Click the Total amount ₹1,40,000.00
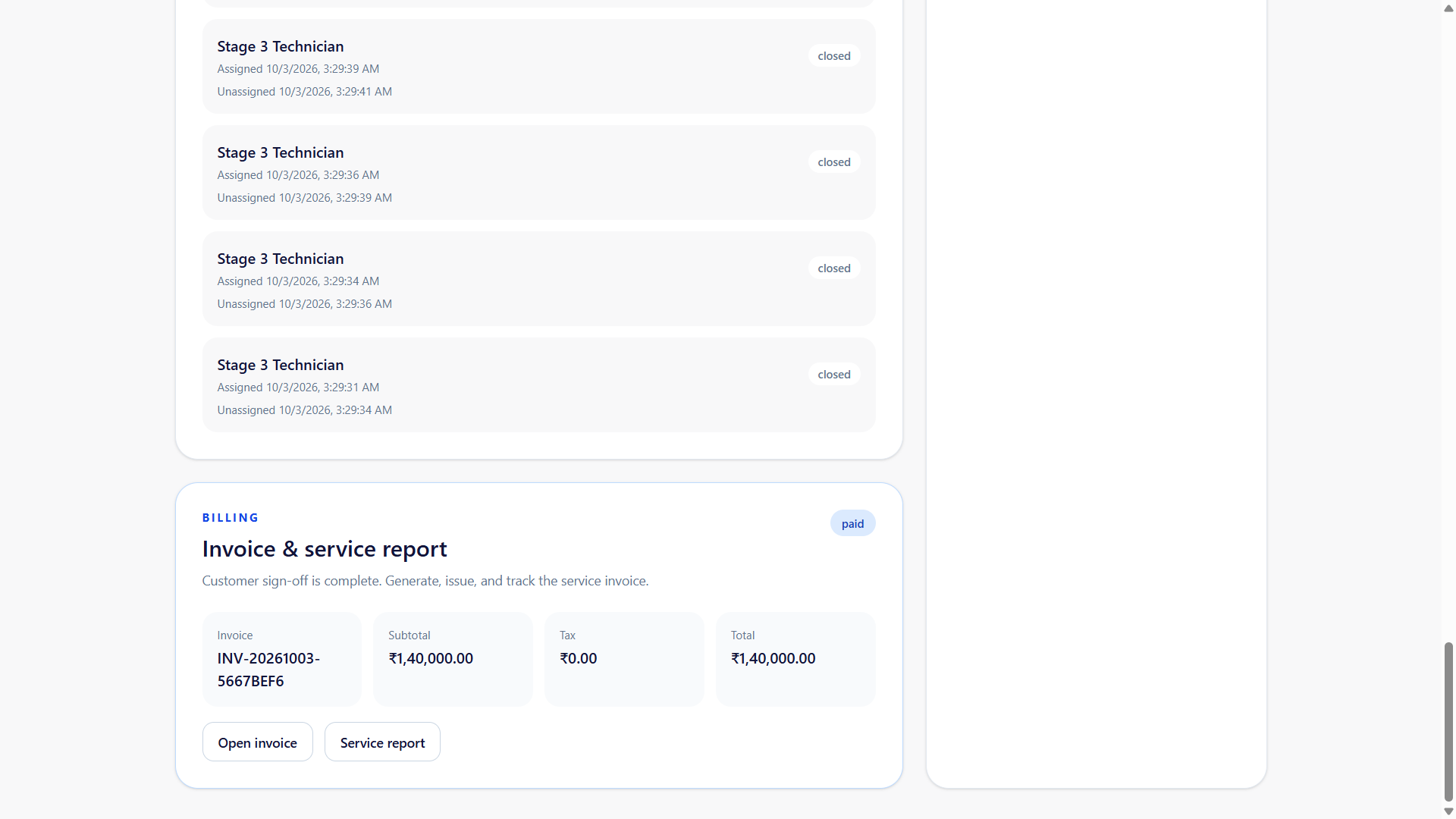 (773, 658)
